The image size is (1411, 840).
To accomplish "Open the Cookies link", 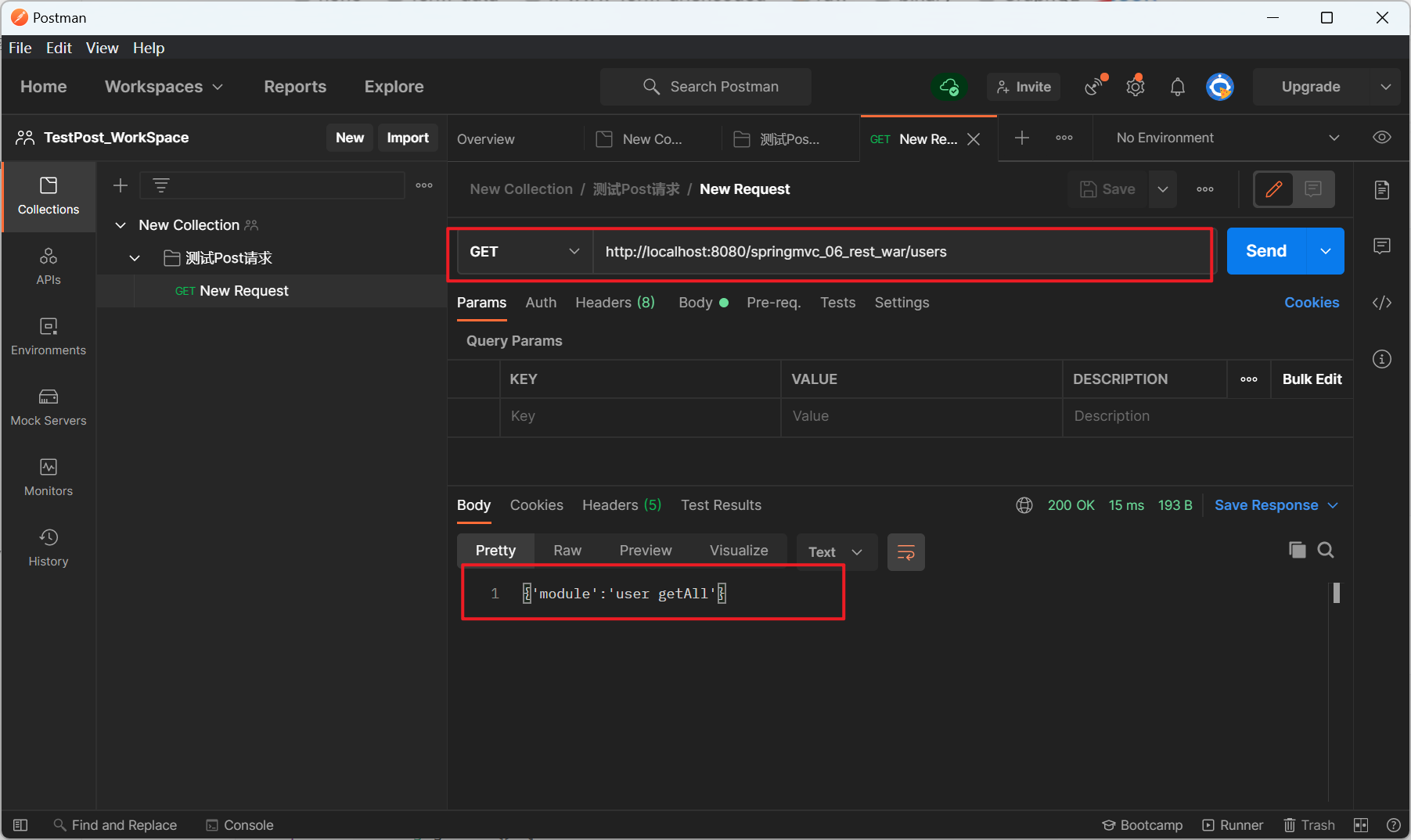I will point(1312,303).
